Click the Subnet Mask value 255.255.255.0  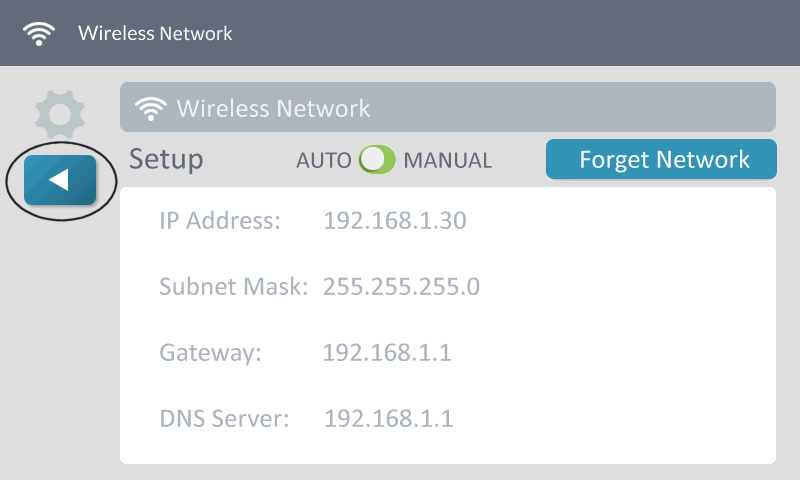(401, 287)
